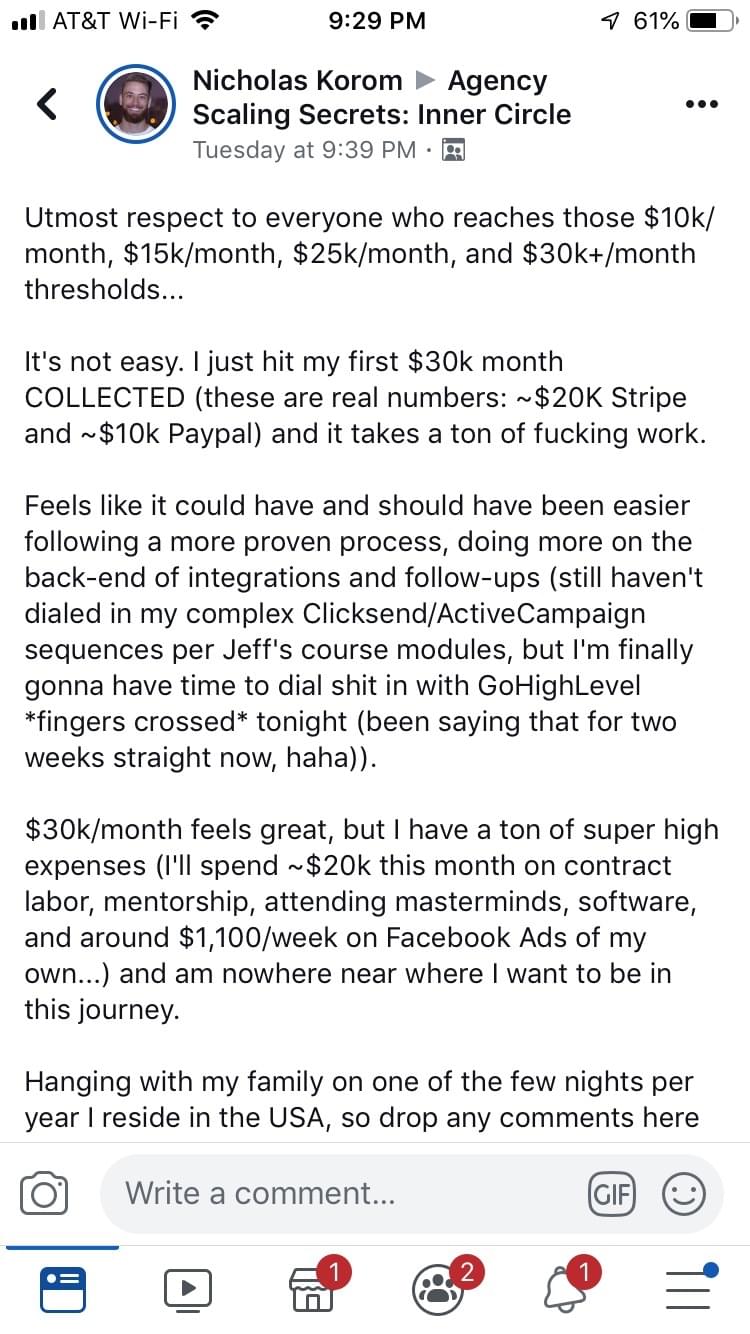Open the Marketplace tab with badge

[x=314, y=1288]
